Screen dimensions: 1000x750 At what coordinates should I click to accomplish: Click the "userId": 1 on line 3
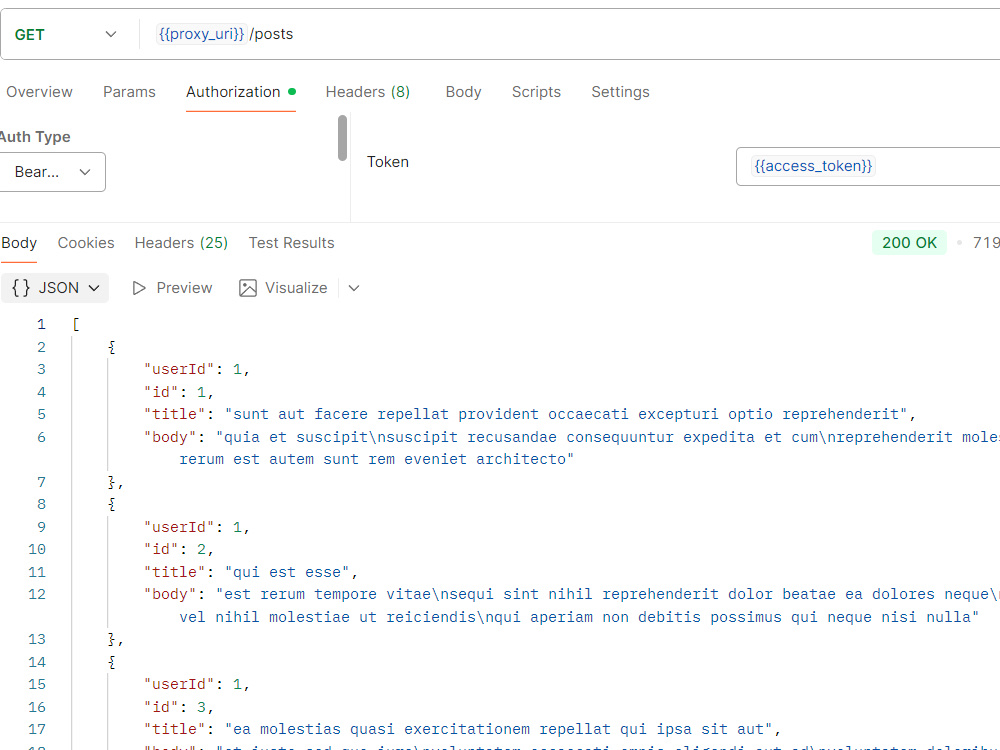click(x=196, y=370)
